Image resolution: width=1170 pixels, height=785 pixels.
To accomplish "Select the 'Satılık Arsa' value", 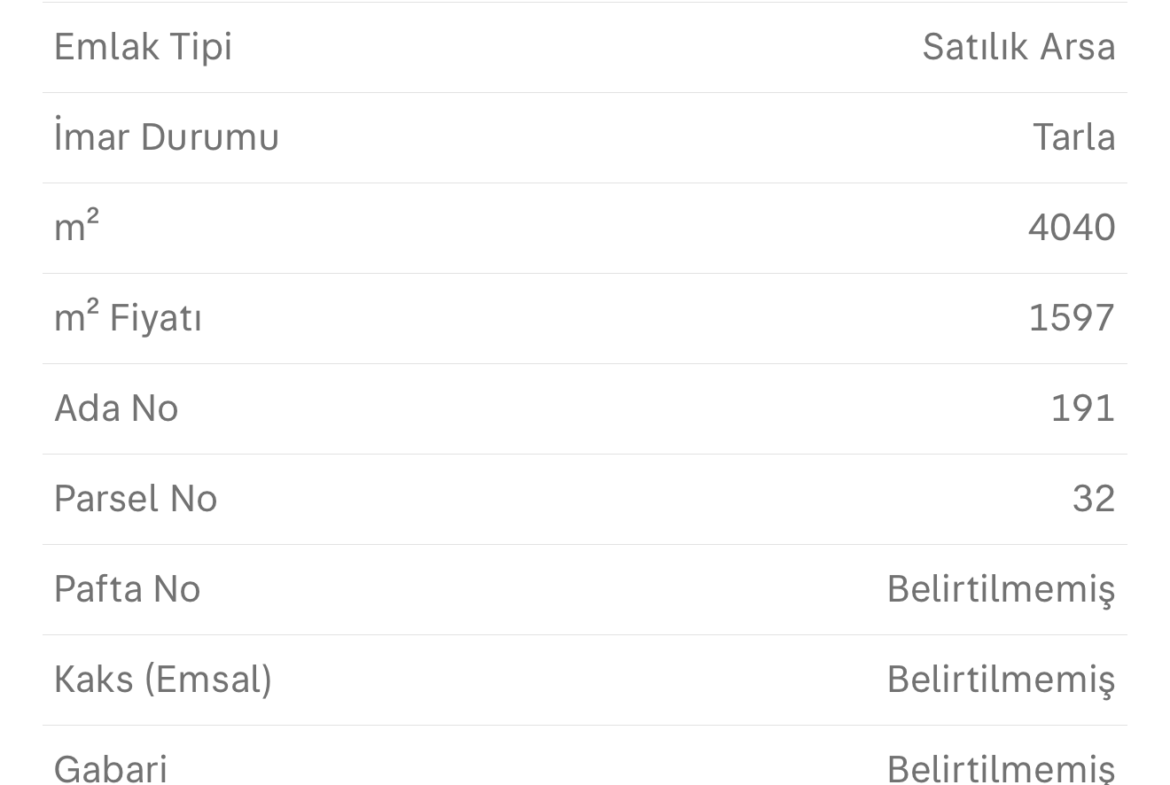I will [1018, 47].
